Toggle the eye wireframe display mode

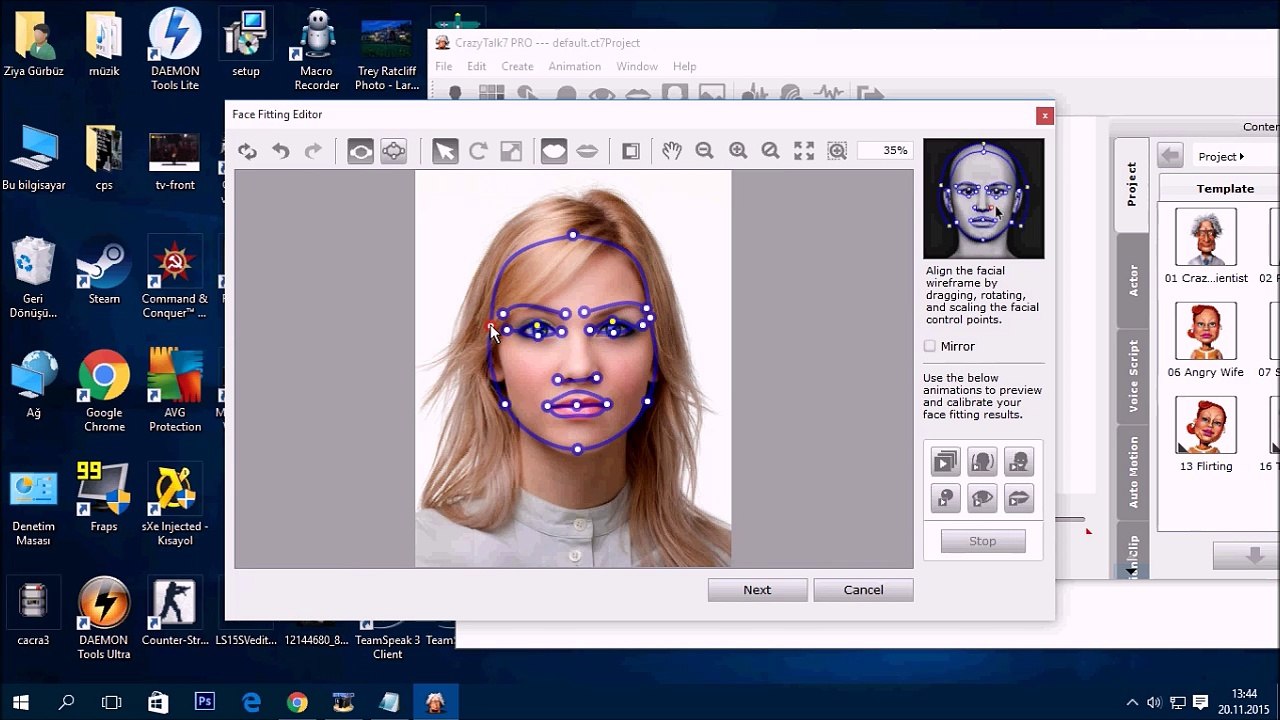point(360,151)
